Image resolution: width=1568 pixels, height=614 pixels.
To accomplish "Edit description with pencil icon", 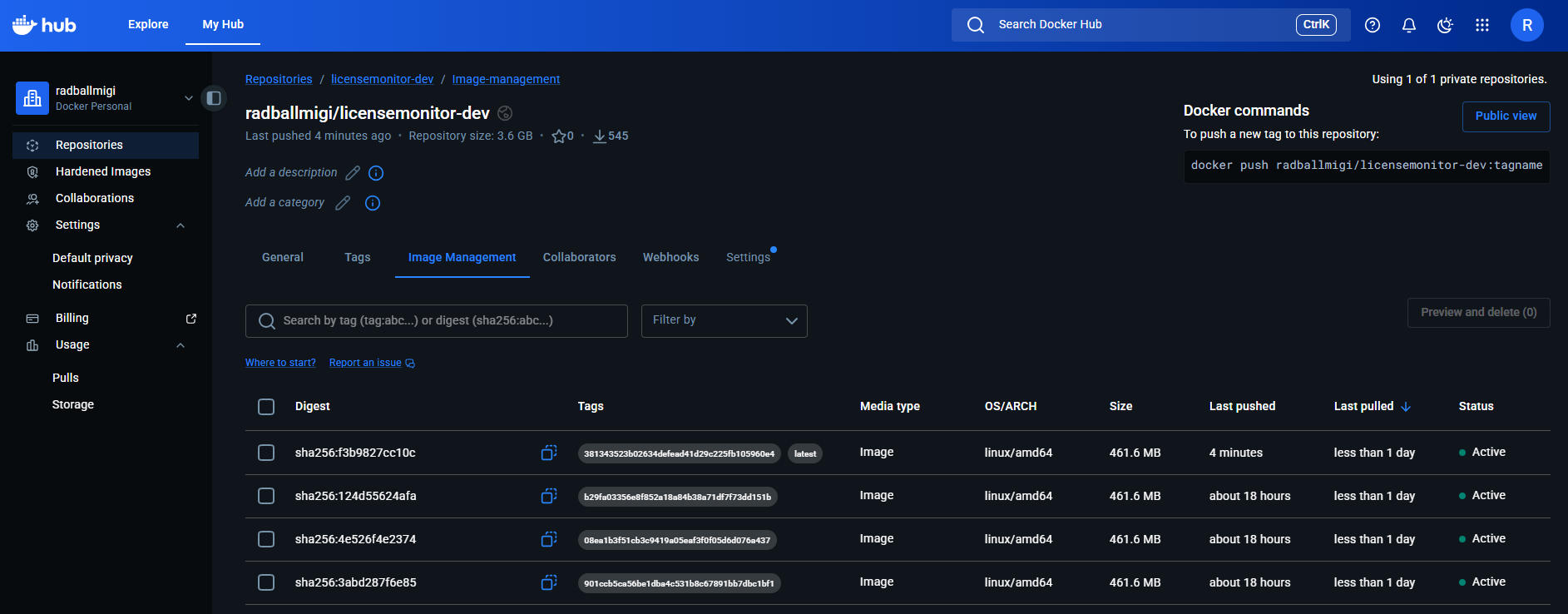I will pos(353,172).
